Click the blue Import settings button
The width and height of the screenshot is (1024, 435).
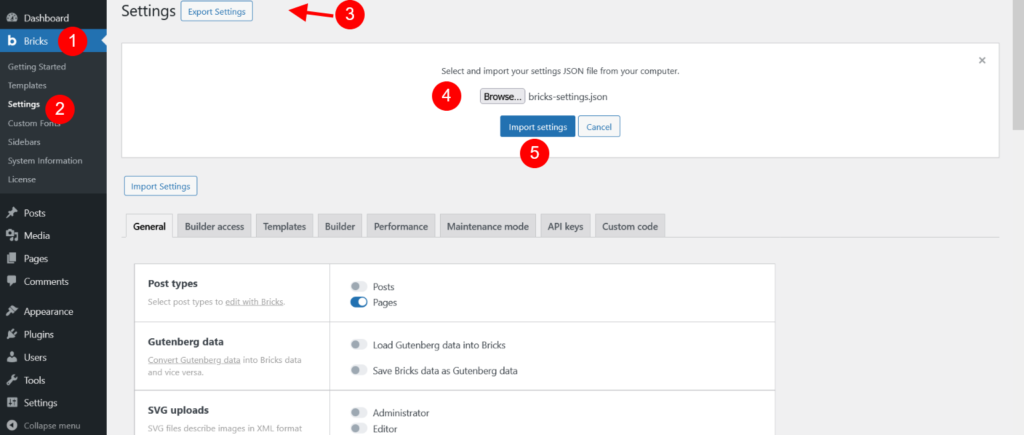coord(537,127)
